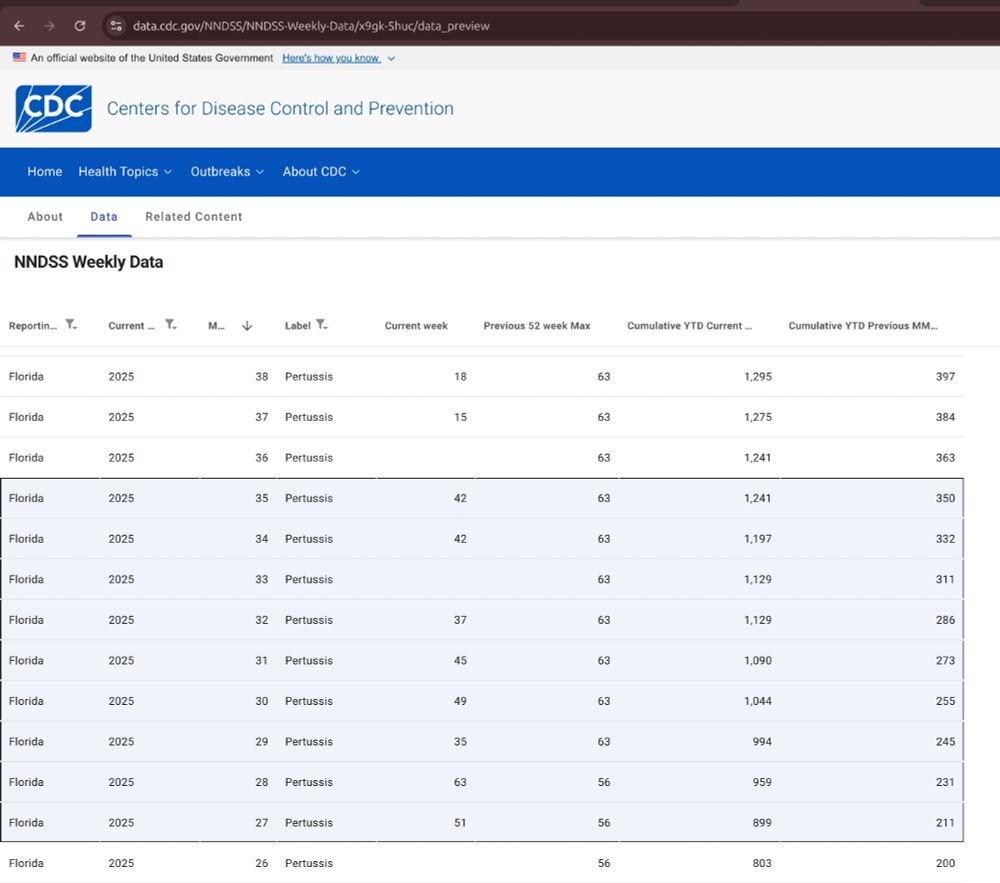
Task: Click week number 33 cell
Action: [261, 580]
